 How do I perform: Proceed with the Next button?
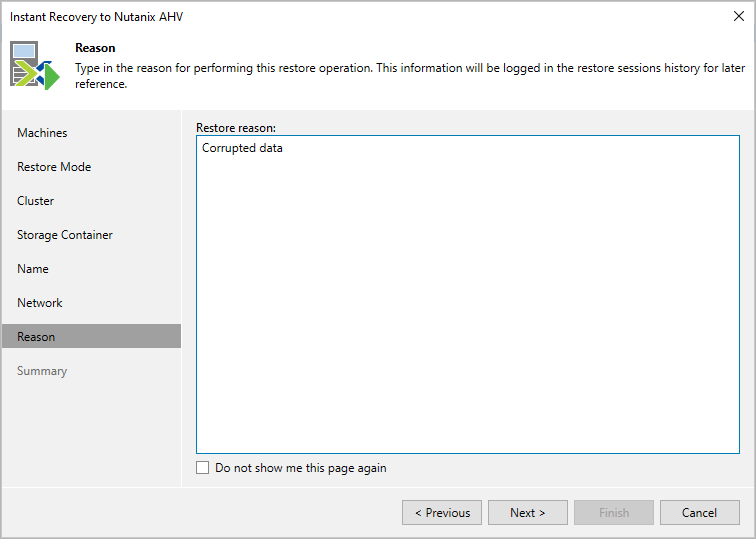[x=527, y=513]
